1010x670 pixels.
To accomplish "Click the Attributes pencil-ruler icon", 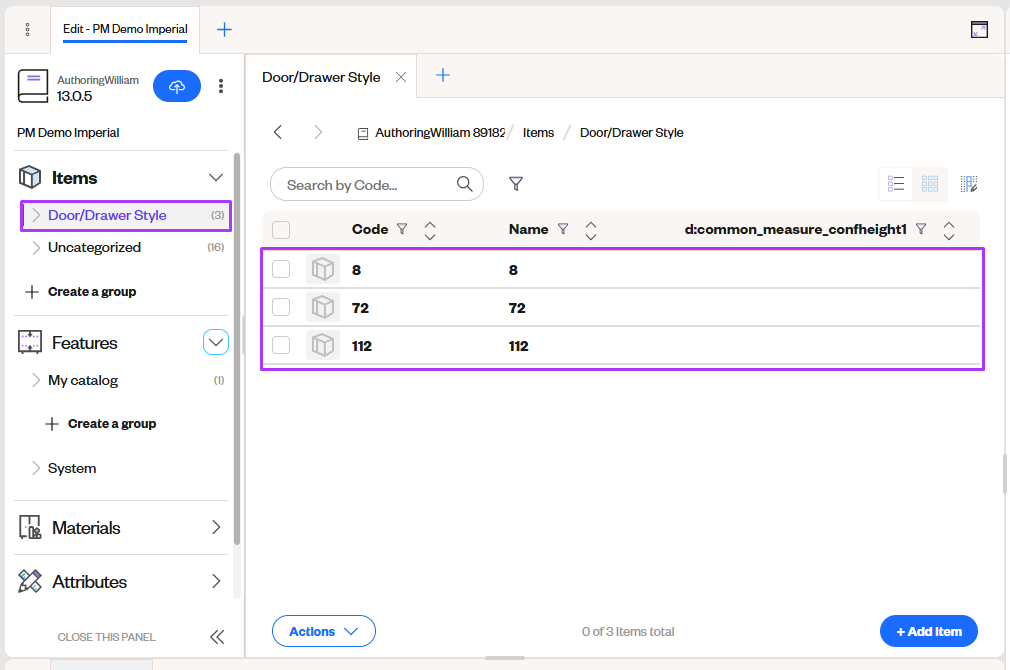I will click(x=30, y=582).
